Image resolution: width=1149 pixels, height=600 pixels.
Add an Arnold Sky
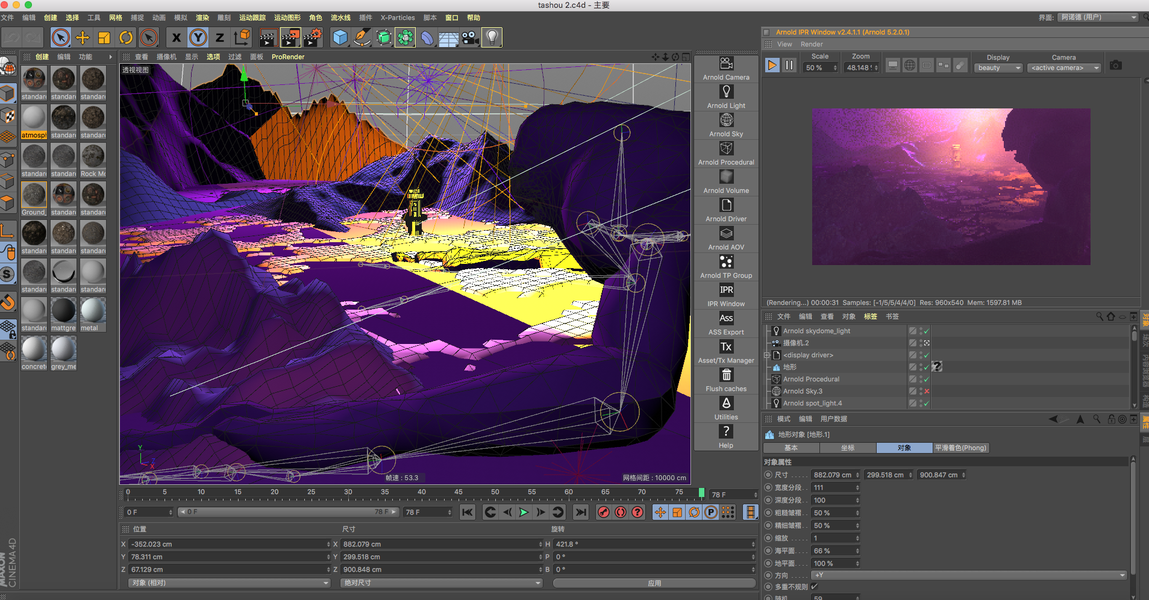pyautogui.click(x=726, y=125)
